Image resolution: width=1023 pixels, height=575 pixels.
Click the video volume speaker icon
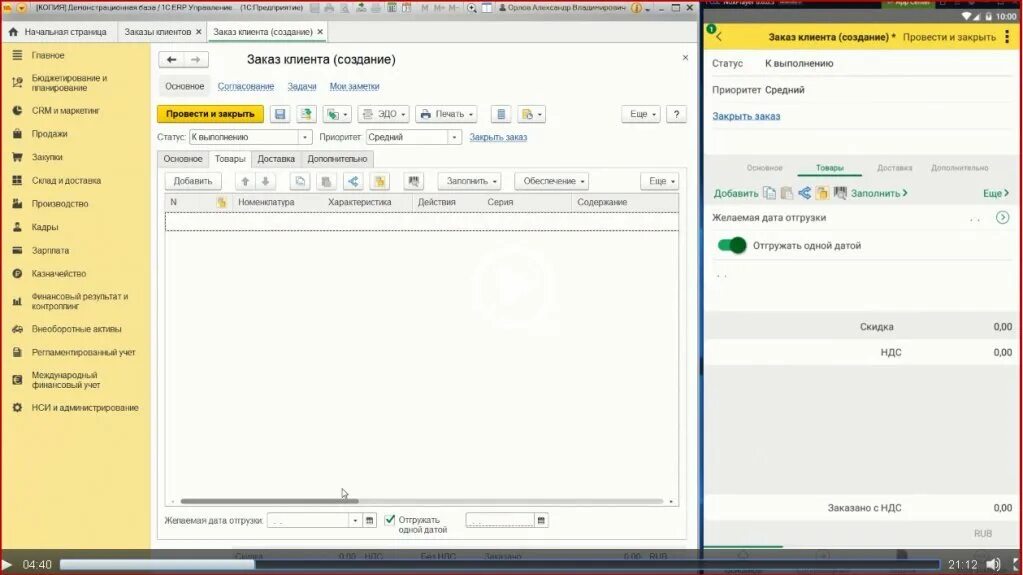[x=993, y=565]
